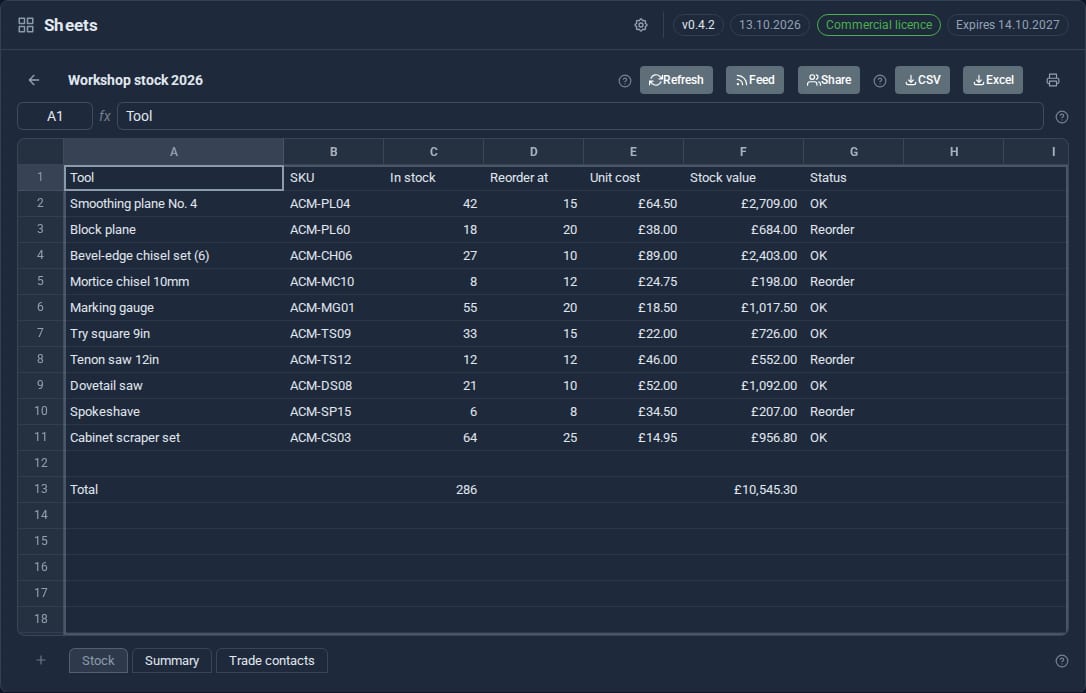Select the Bevel-edge chisel set (6) cell
Viewport: 1086px width, 693px height.
click(x=174, y=255)
